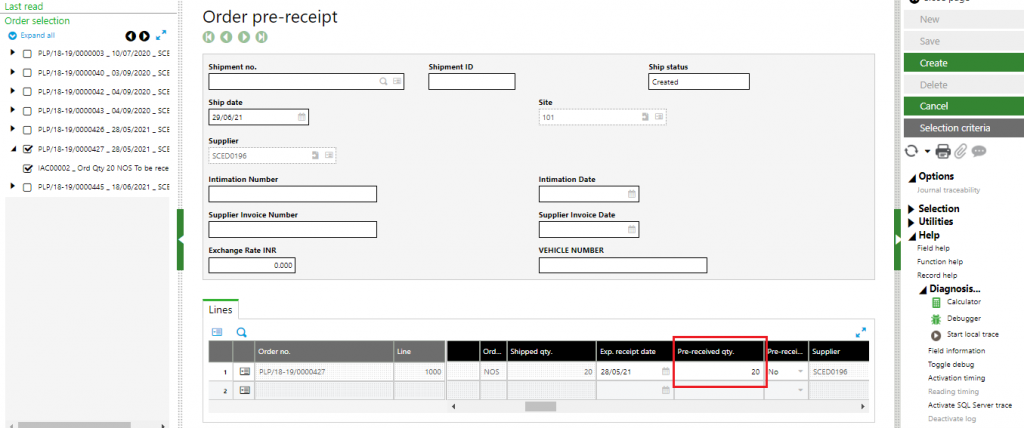Click the Pre-received qty. cell showing 20

[719, 371]
